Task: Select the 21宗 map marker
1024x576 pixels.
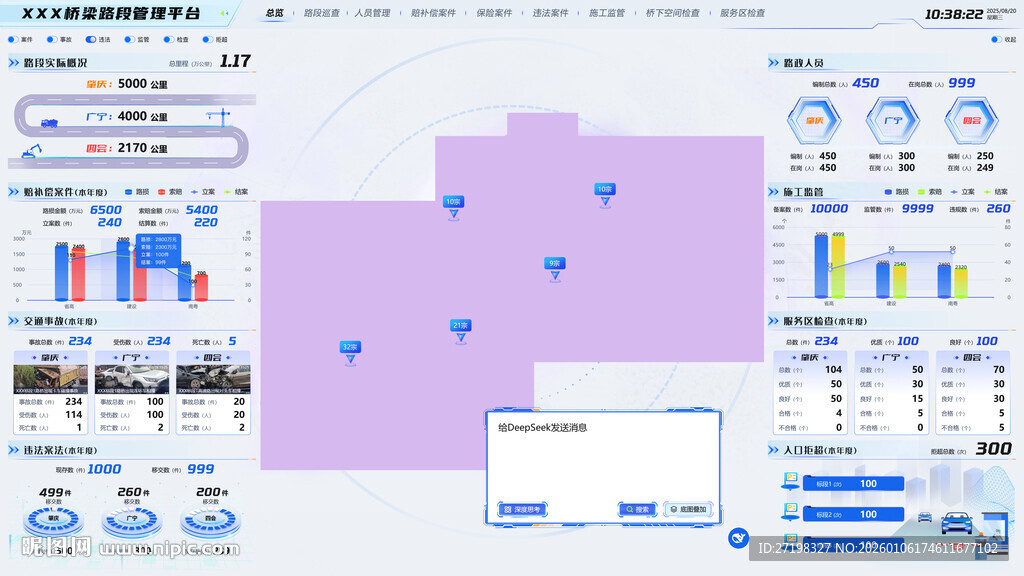Action: pyautogui.click(x=461, y=330)
